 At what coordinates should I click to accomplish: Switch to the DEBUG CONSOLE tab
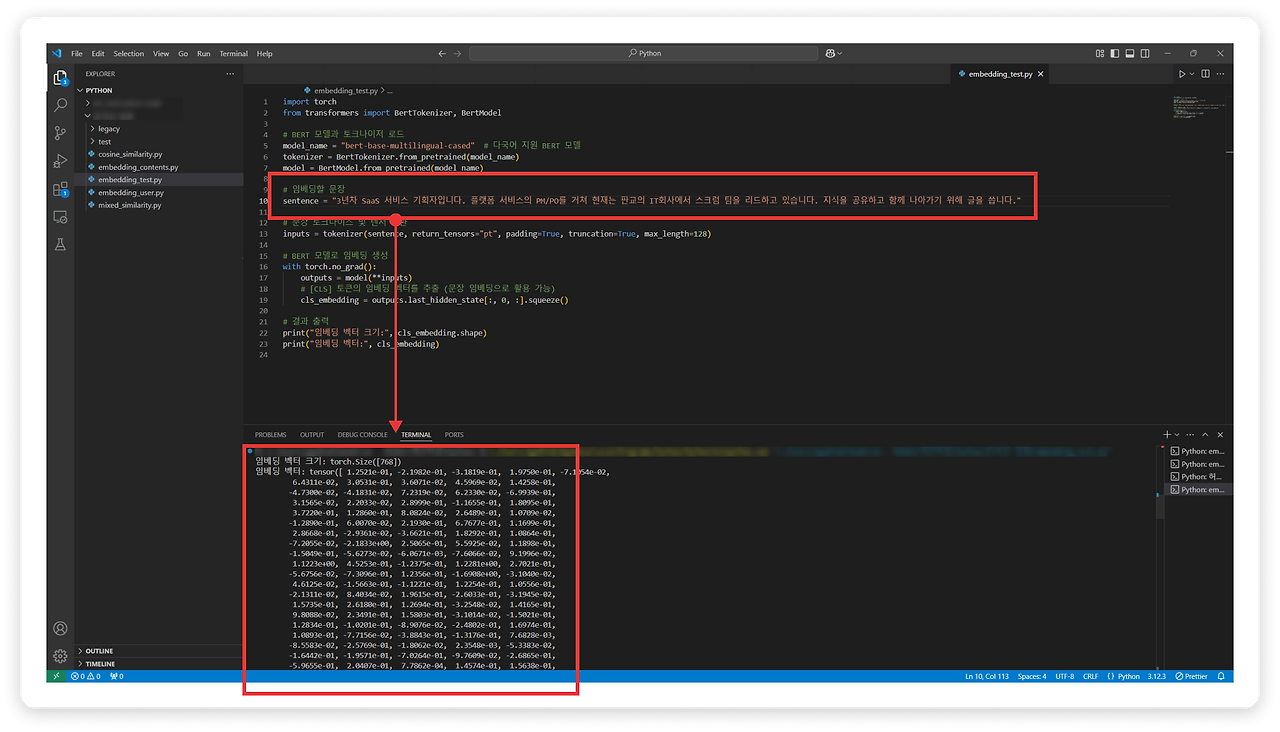tap(362, 435)
